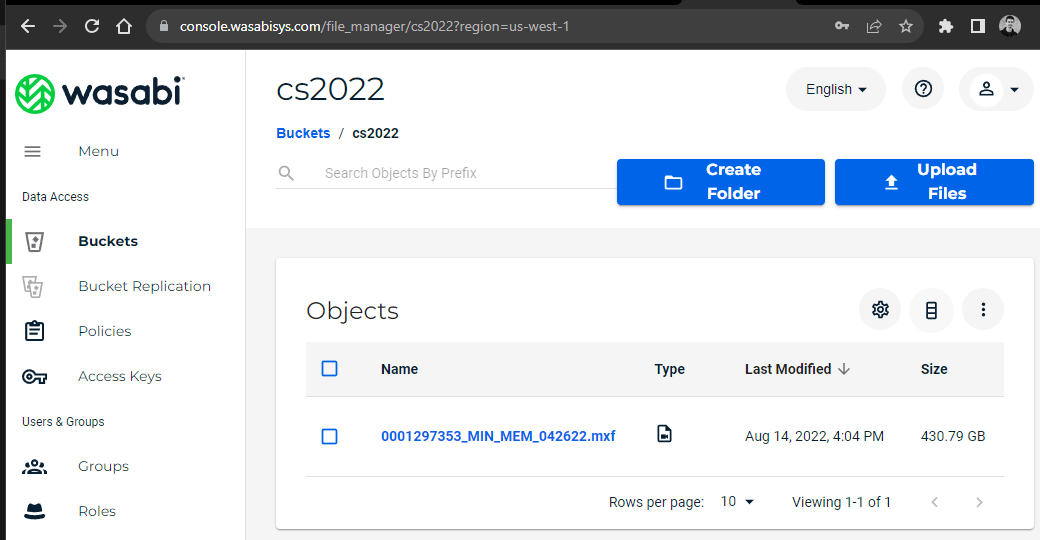Go to the next page of objects
This screenshot has width=1040, height=540.
pyautogui.click(x=980, y=502)
